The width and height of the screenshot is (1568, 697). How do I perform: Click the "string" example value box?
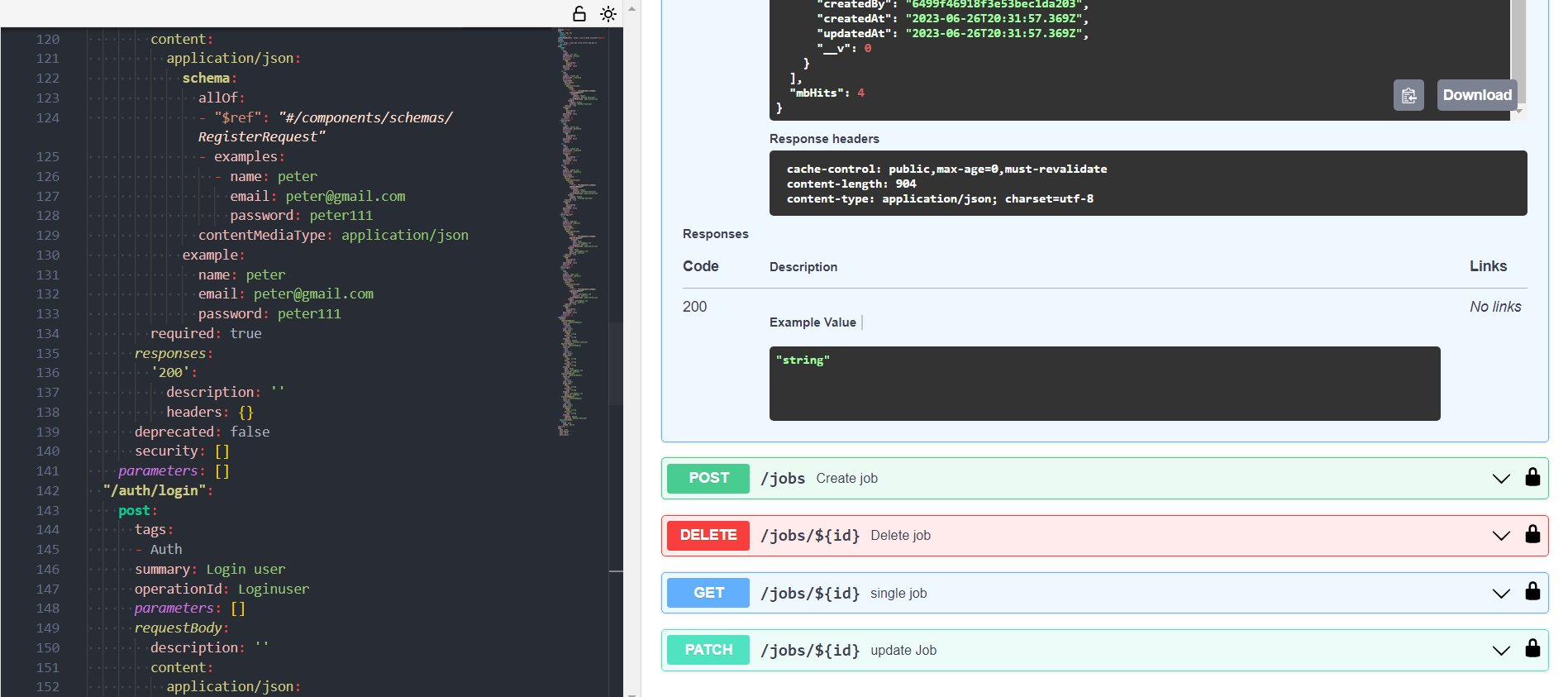point(1104,384)
